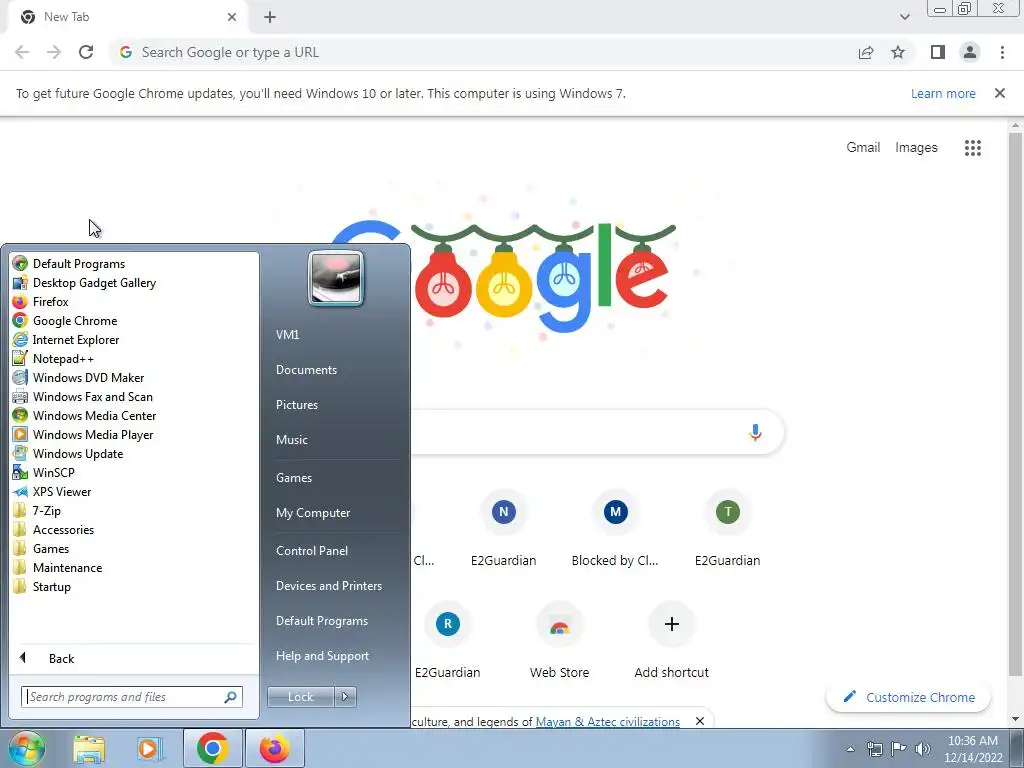
Task: Click the Start orb on taskbar
Action: (26, 748)
